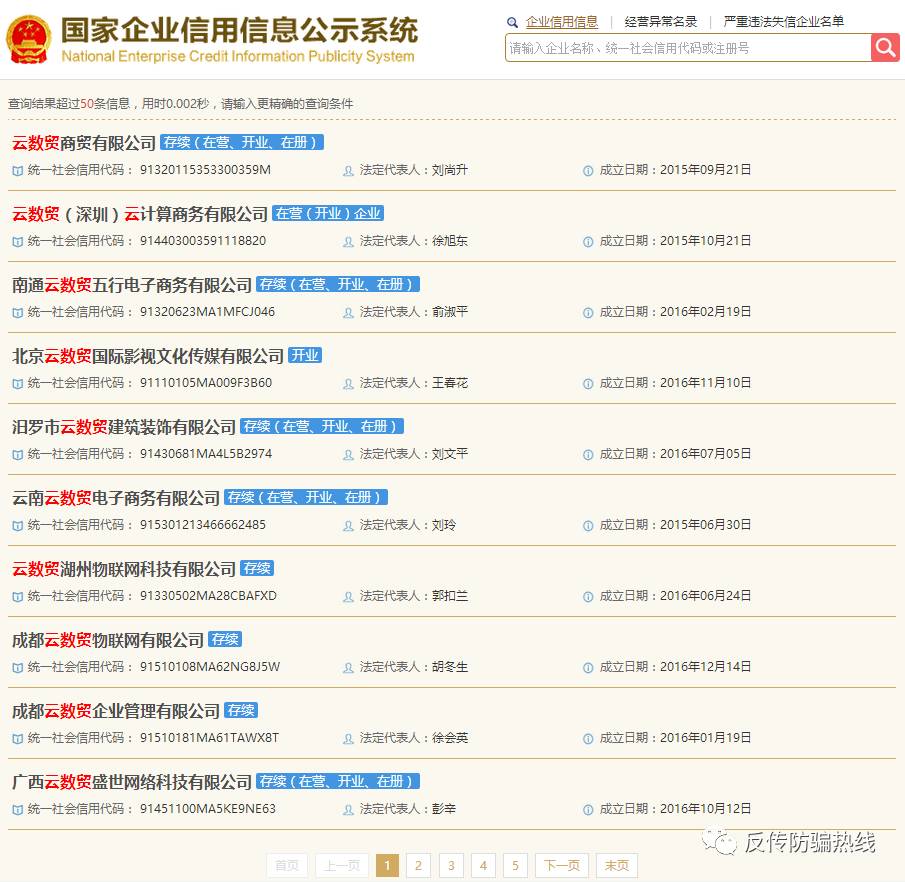The width and height of the screenshot is (905, 882).
Task: Click the 下一页 next page button
Action: click(x=562, y=865)
